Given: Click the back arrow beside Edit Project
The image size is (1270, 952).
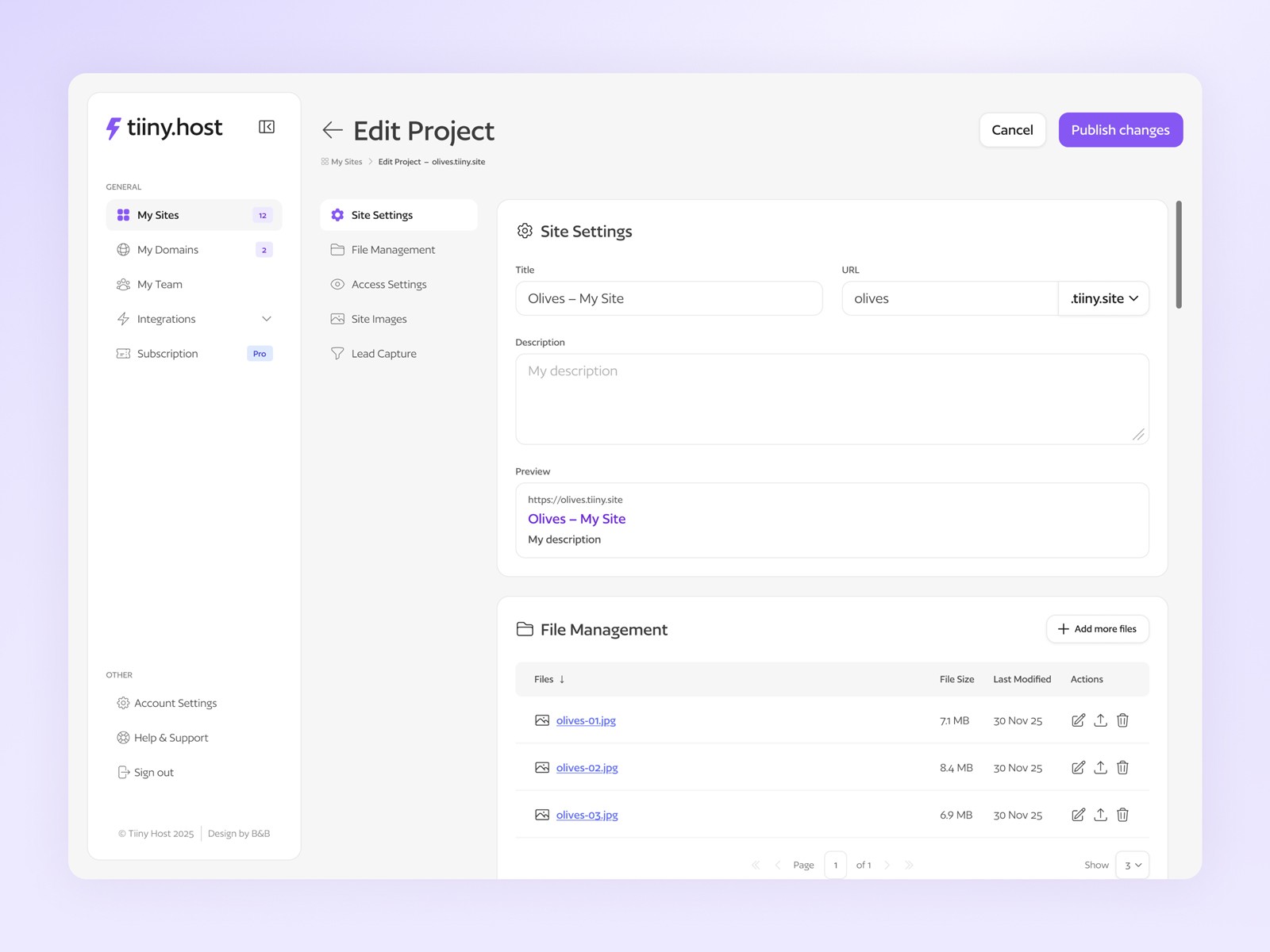Looking at the screenshot, I should tap(333, 130).
